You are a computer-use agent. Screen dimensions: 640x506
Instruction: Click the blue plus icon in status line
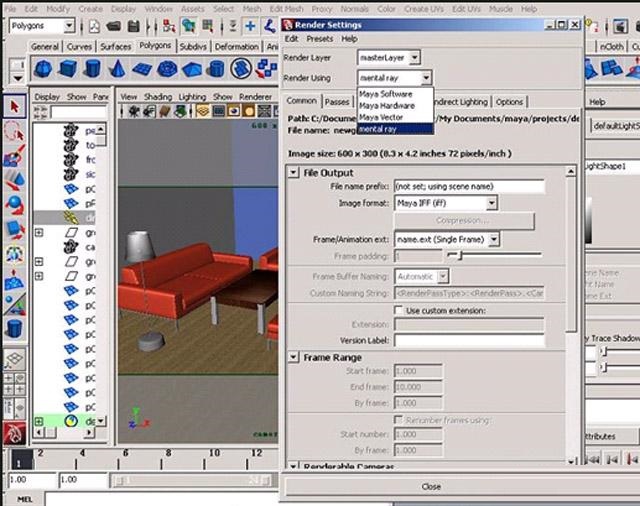(250, 27)
